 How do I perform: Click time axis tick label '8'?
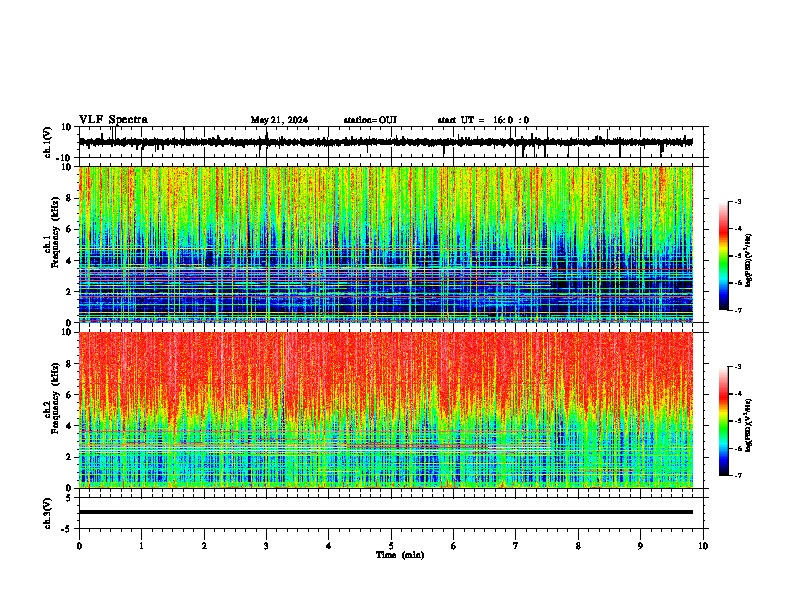pyautogui.click(x=578, y=546)
